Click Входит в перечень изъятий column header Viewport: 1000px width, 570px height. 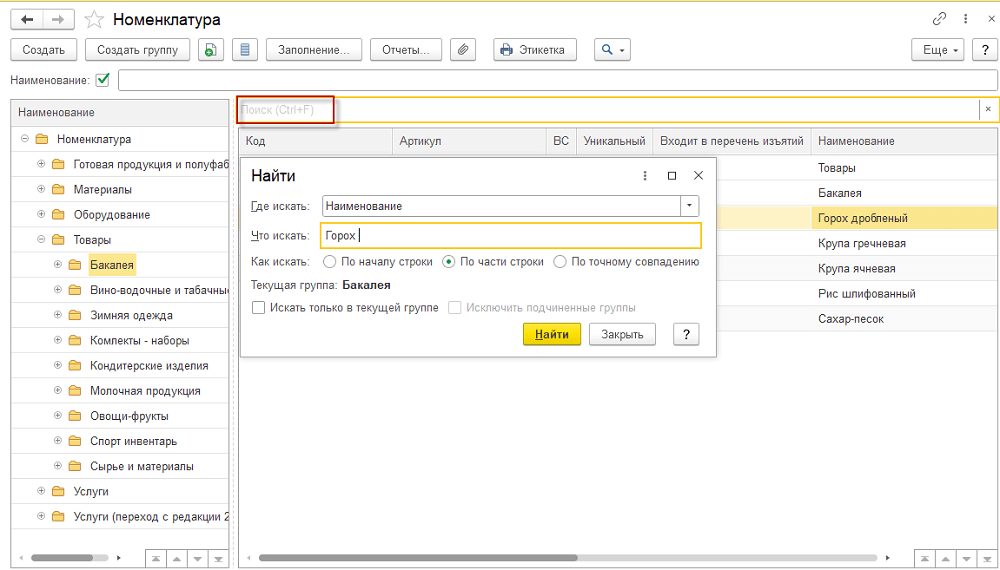coord(732,141)
